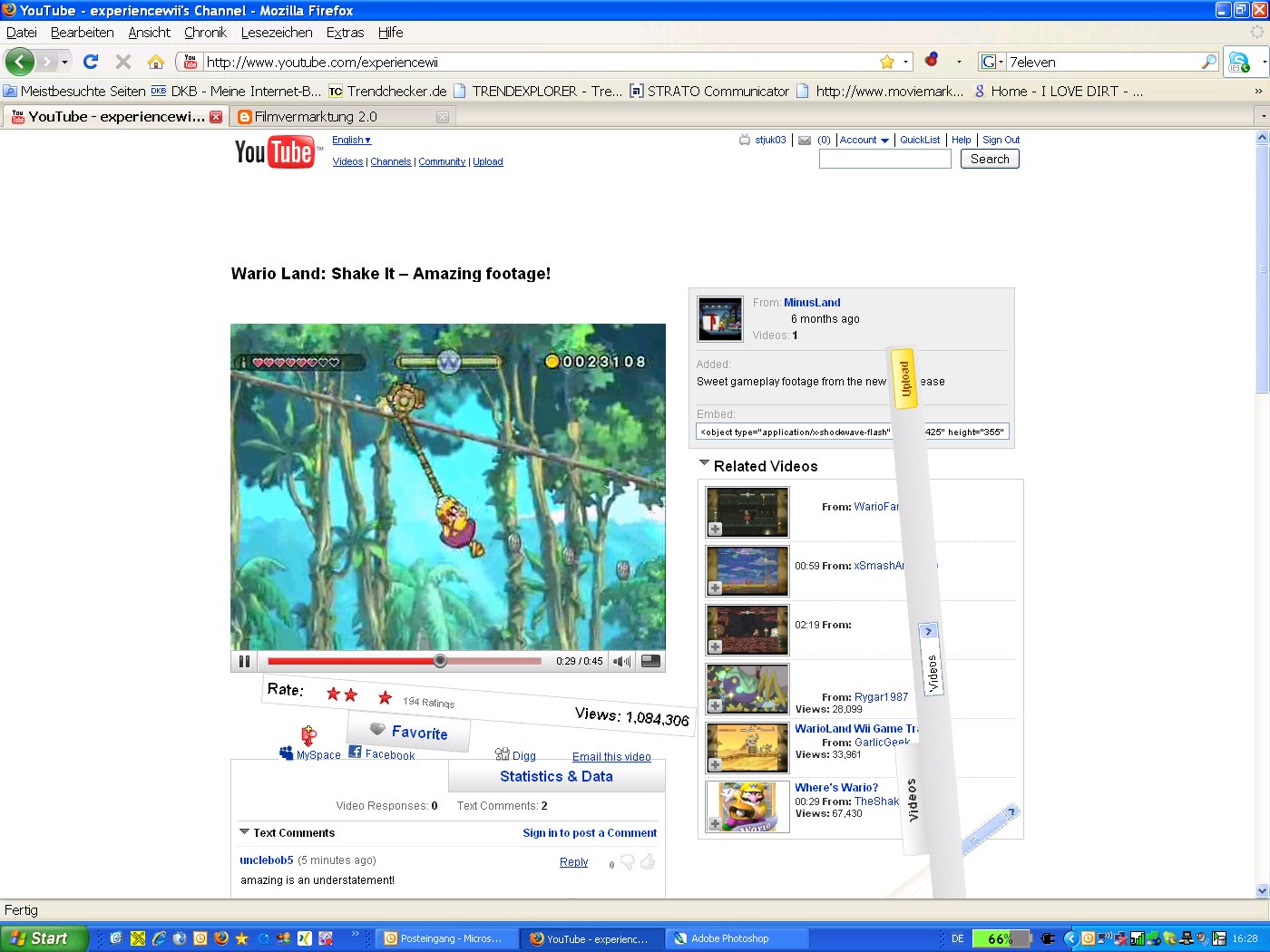Open the Where's Wario? video thumbnail
The width and height of the screenshot is (1270, 952).
click(747, 806)
